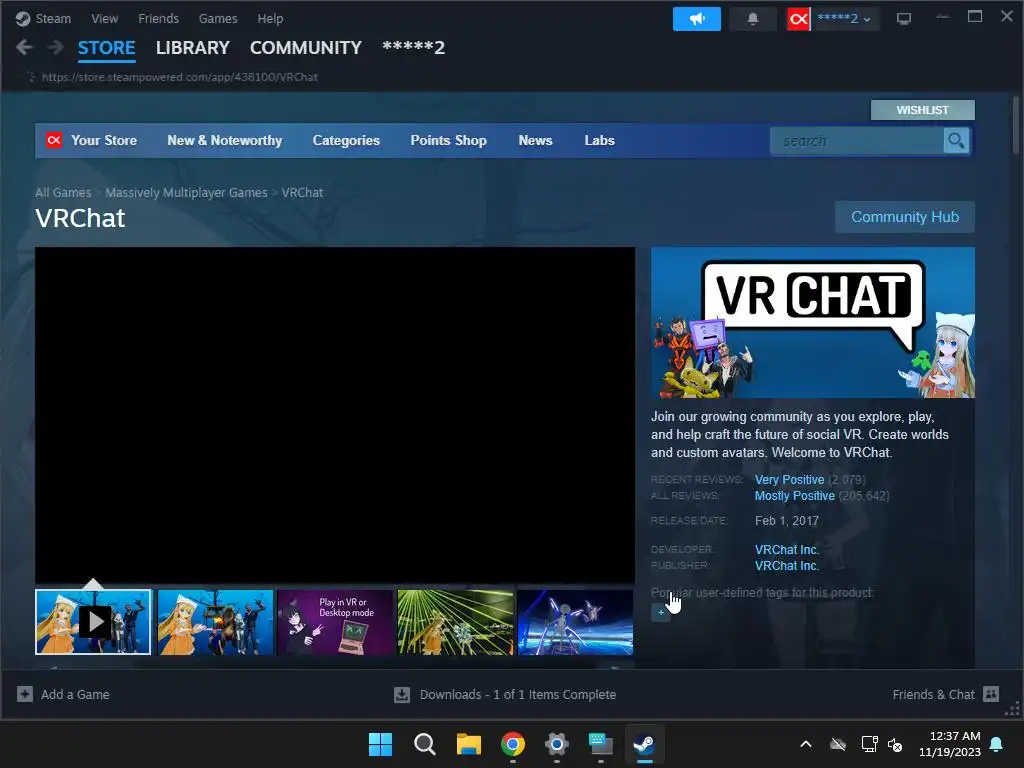Open the notifications bell

click(753, 19)
